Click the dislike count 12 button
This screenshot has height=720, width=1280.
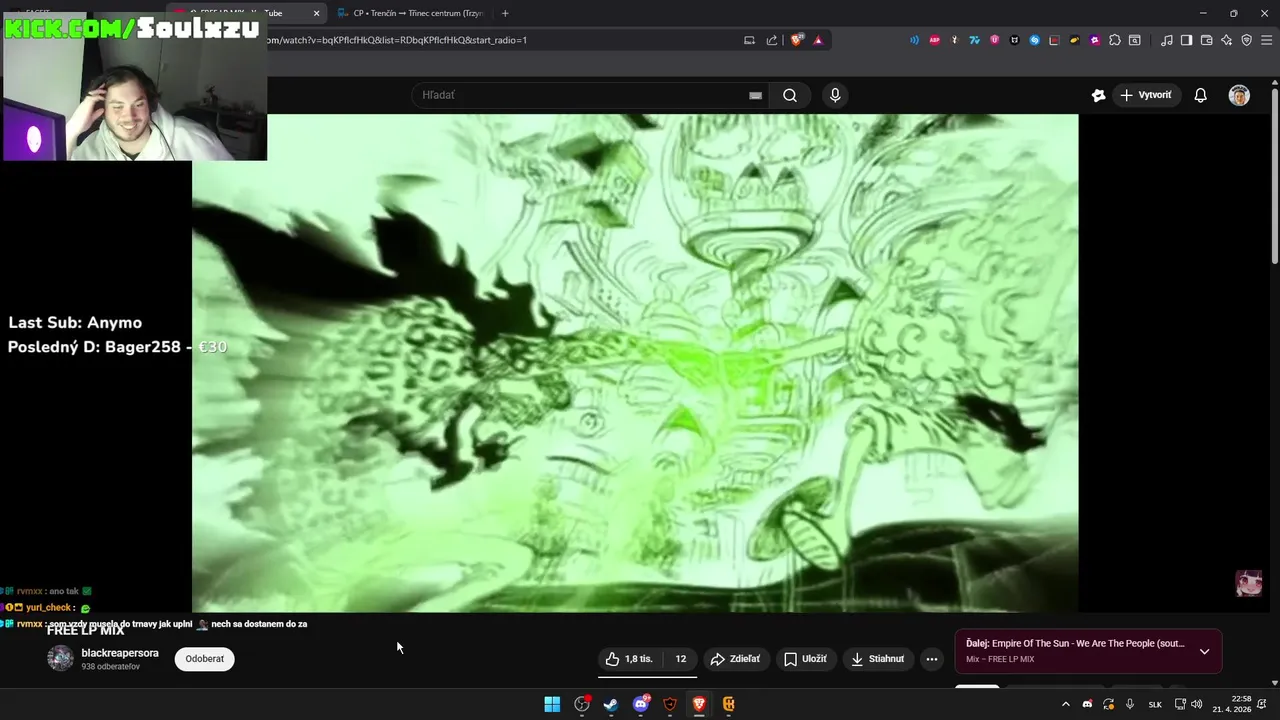pyautogui.click(x=681, y=659)
